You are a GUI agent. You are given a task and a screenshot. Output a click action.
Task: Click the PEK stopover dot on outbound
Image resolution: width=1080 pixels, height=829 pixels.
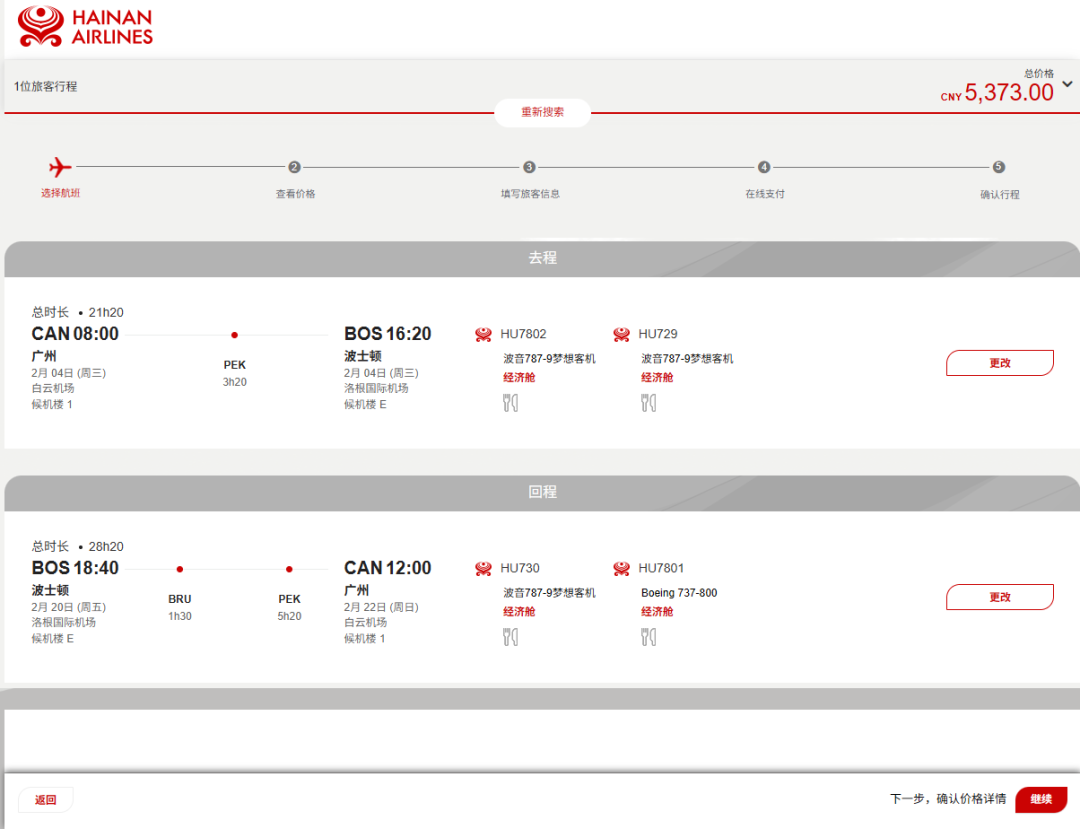pos(234,335)
